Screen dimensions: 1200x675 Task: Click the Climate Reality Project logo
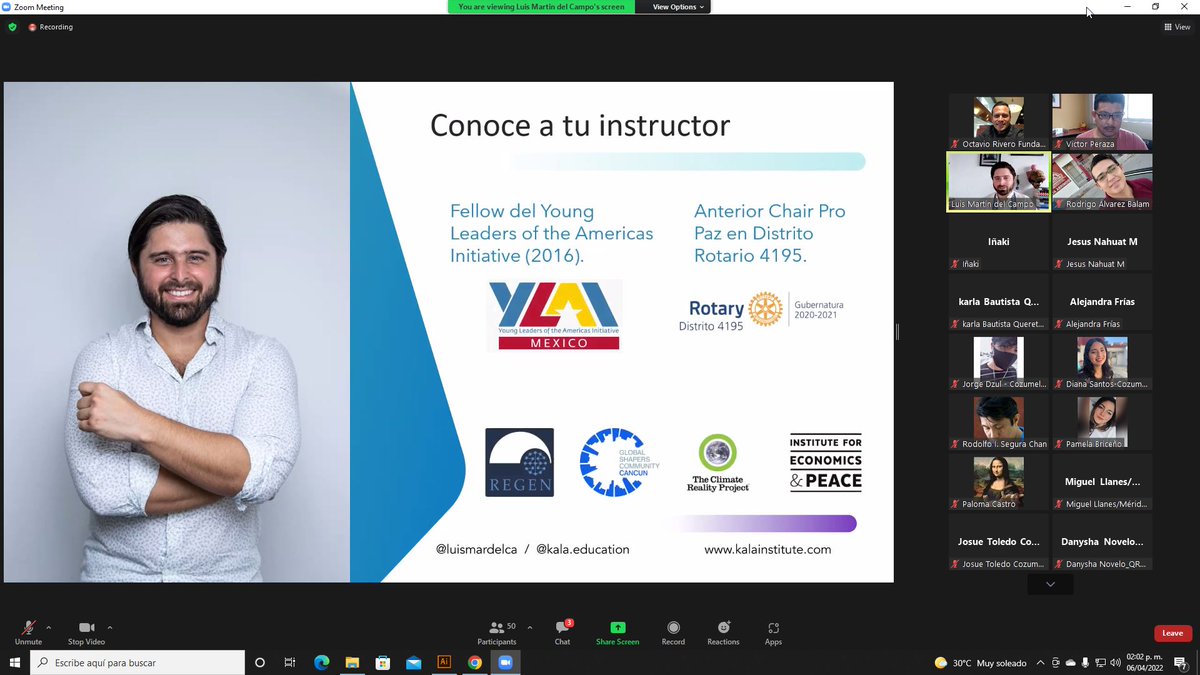[717, 463]
